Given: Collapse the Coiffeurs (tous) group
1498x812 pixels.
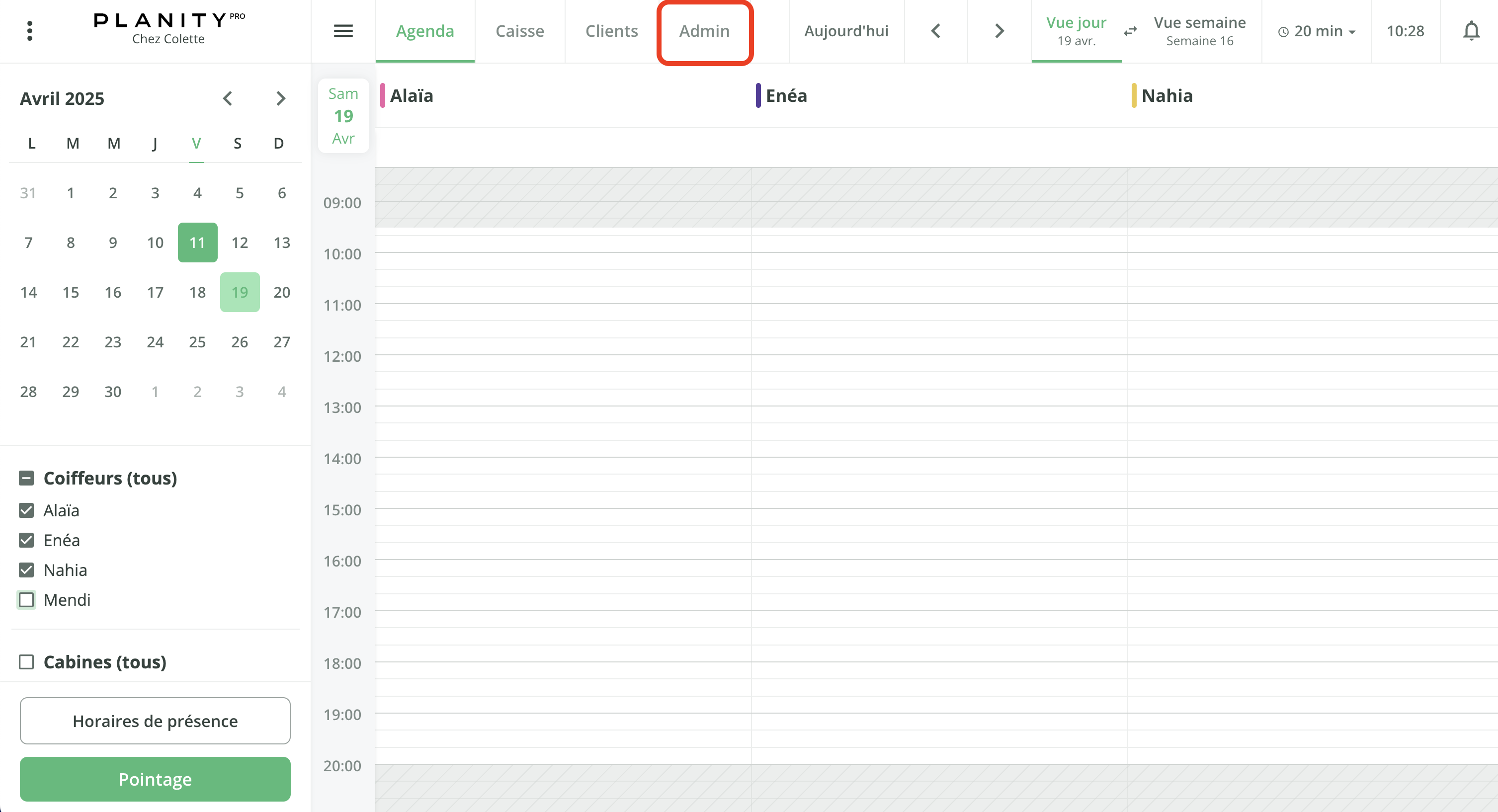Looking at the screenshot, I should [25, 478].
